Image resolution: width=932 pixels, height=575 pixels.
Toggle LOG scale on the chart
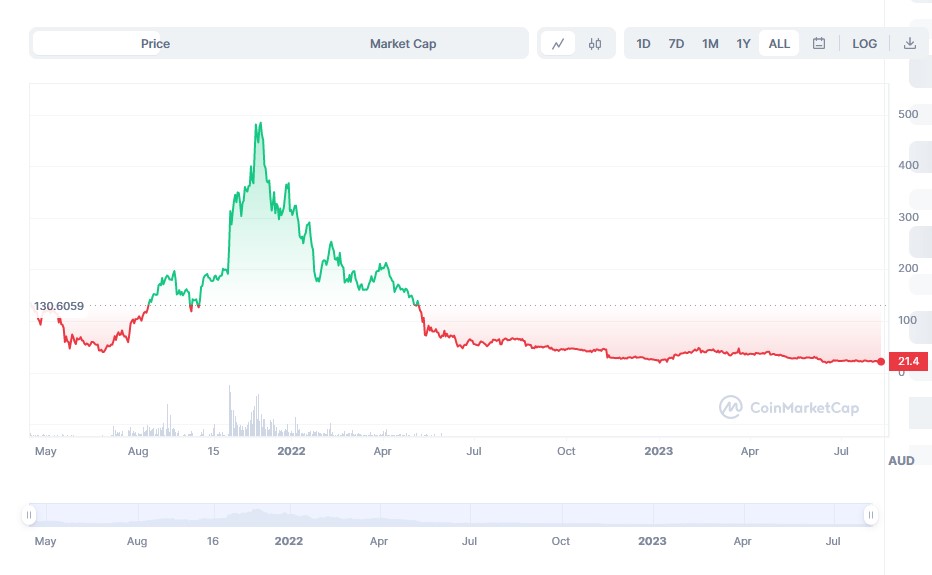pyautogui.click(x=865, y=44)
